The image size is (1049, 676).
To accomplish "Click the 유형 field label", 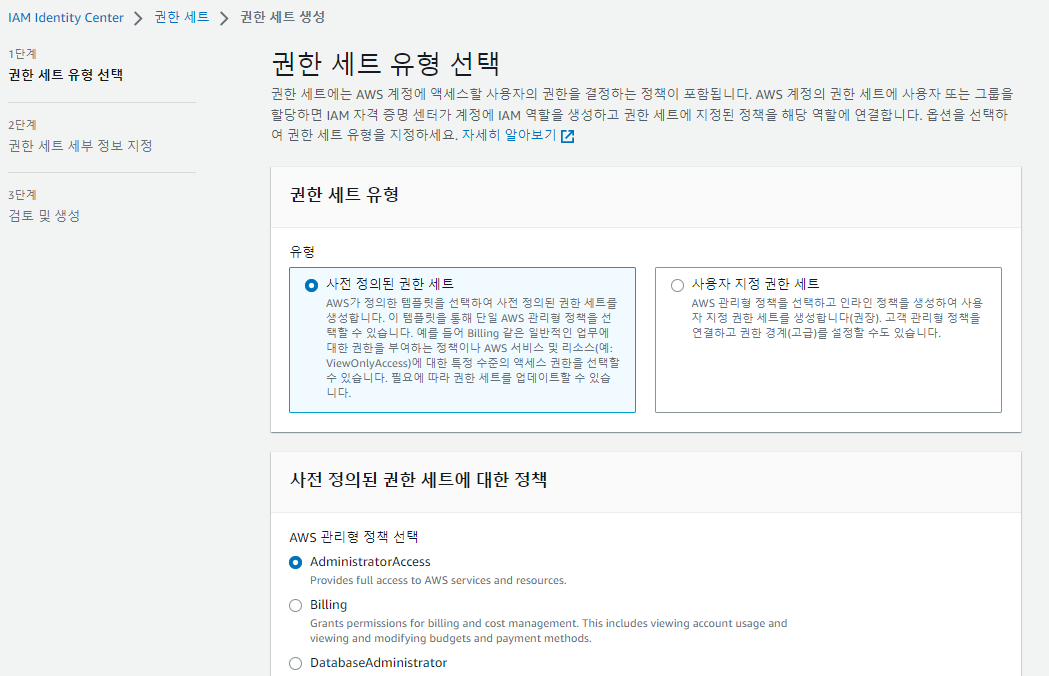I will pos(302,252).
